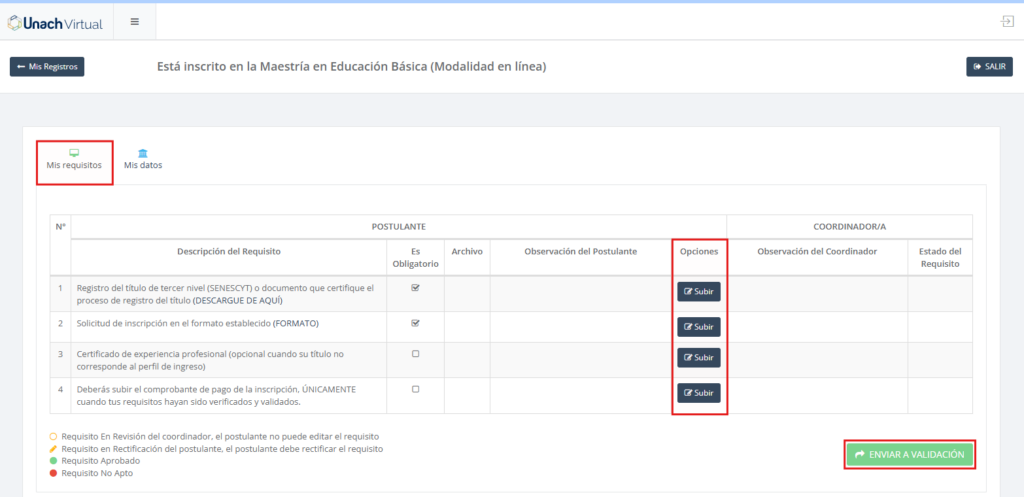Screen dimensions: 1024x497
Task: Click Subir for Certificado de experiencia profesional
Action: click(698, 358)
